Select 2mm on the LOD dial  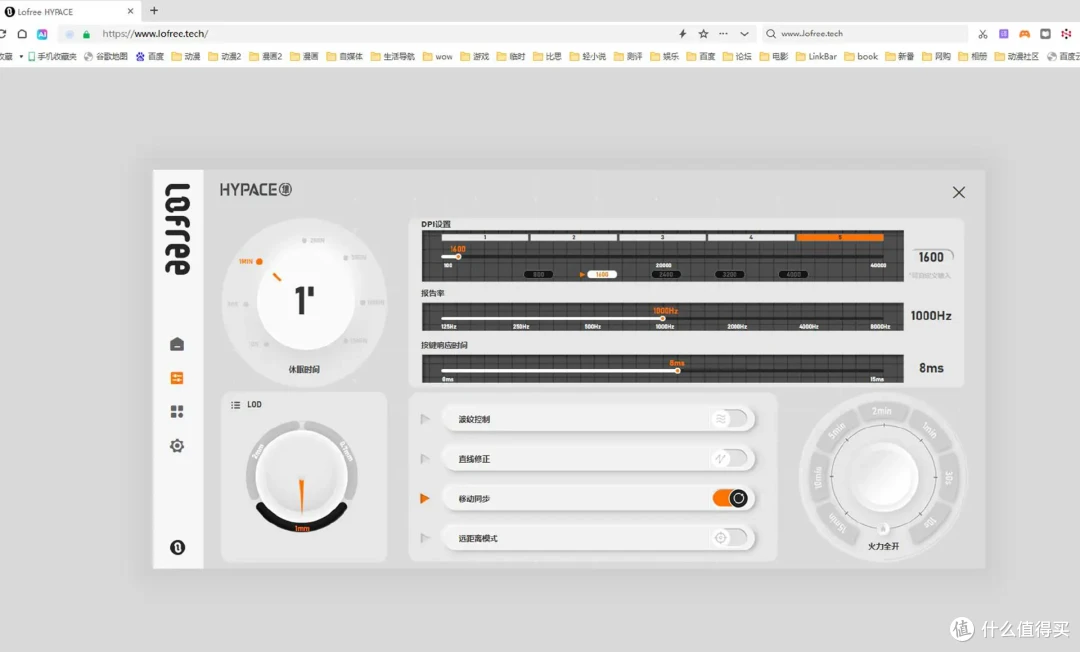(258, 451)
